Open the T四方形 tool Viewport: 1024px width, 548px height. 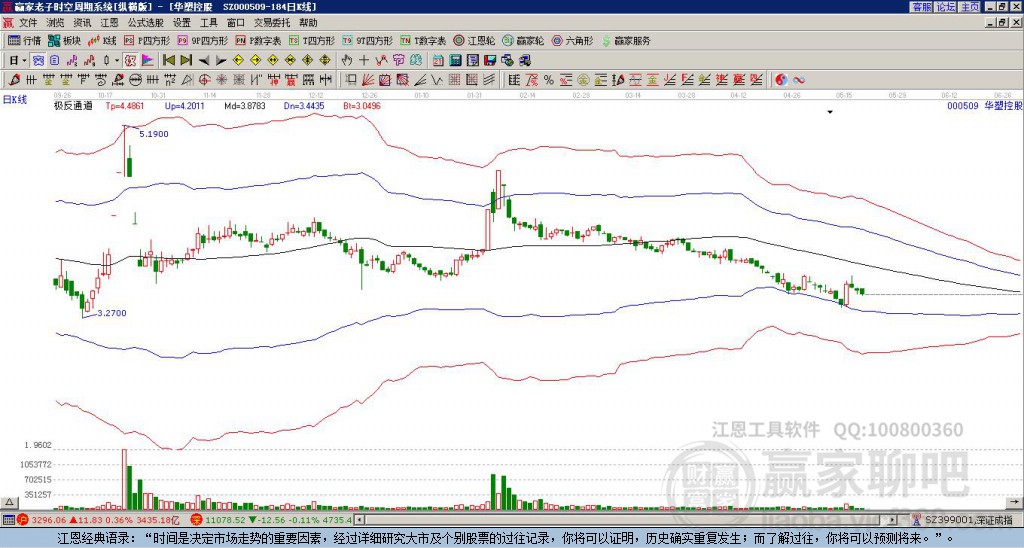pyautogui.click(x=312, y=40)
